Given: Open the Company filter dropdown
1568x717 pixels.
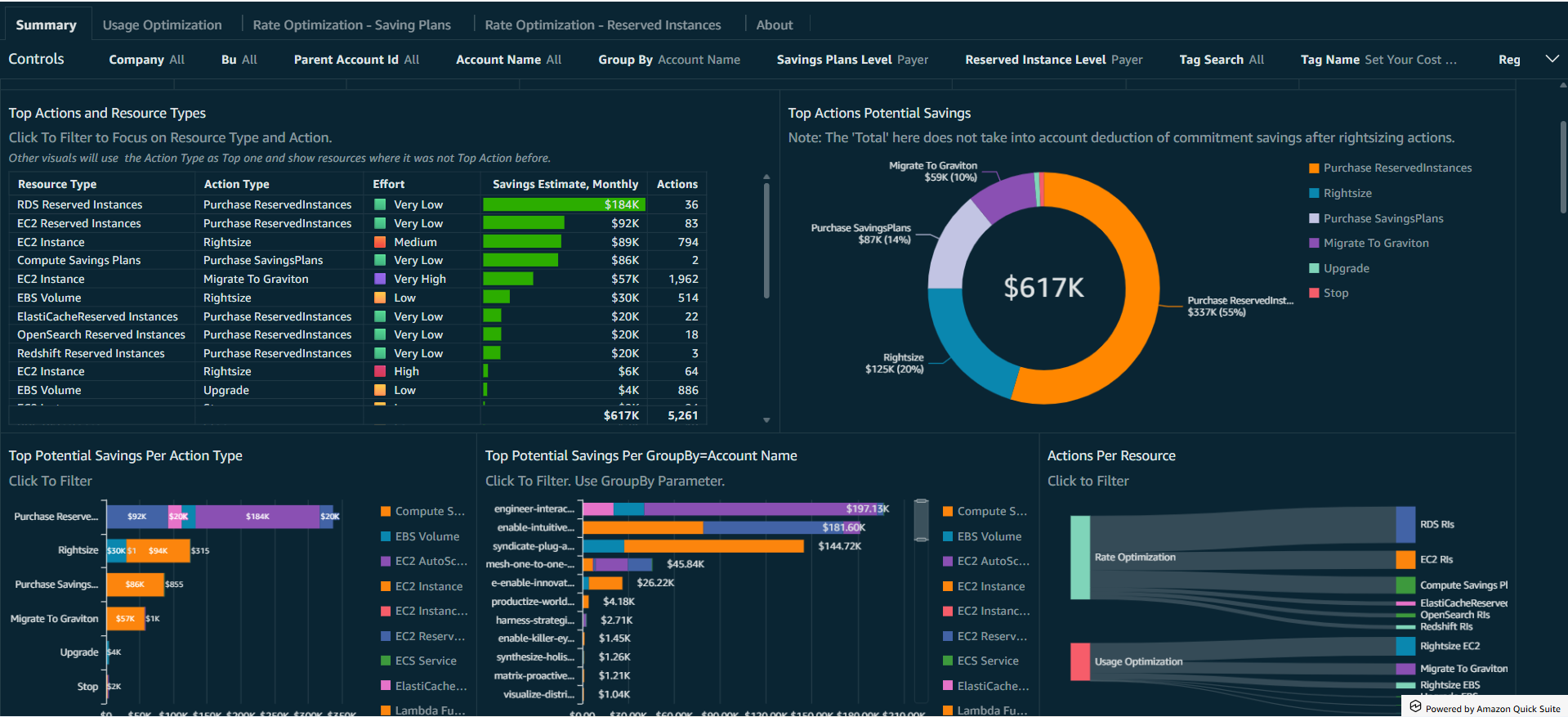Looking at the screenshot, I should (x=146, y=60).
